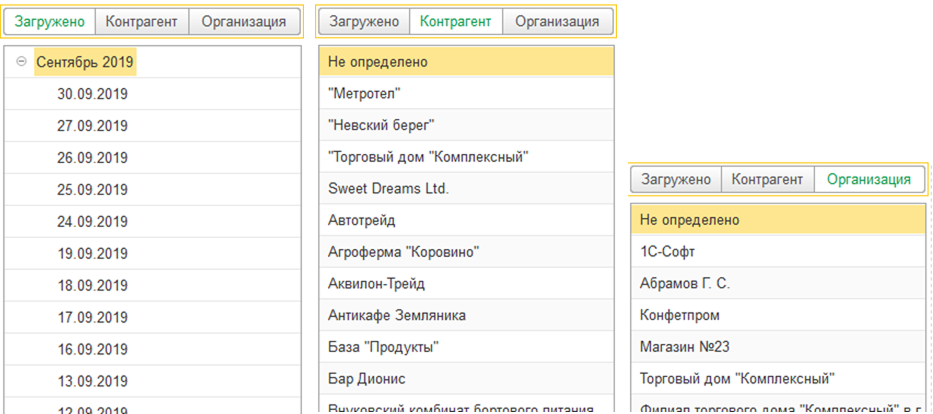Open Контрагент tab in right panel

[768, 180]
